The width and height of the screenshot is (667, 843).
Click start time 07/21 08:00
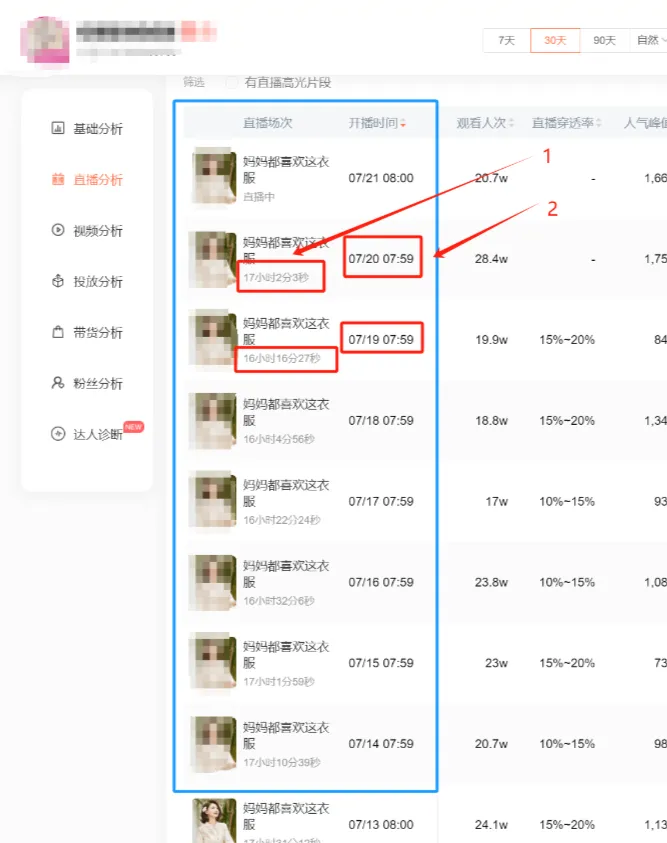tap(381, 178)
